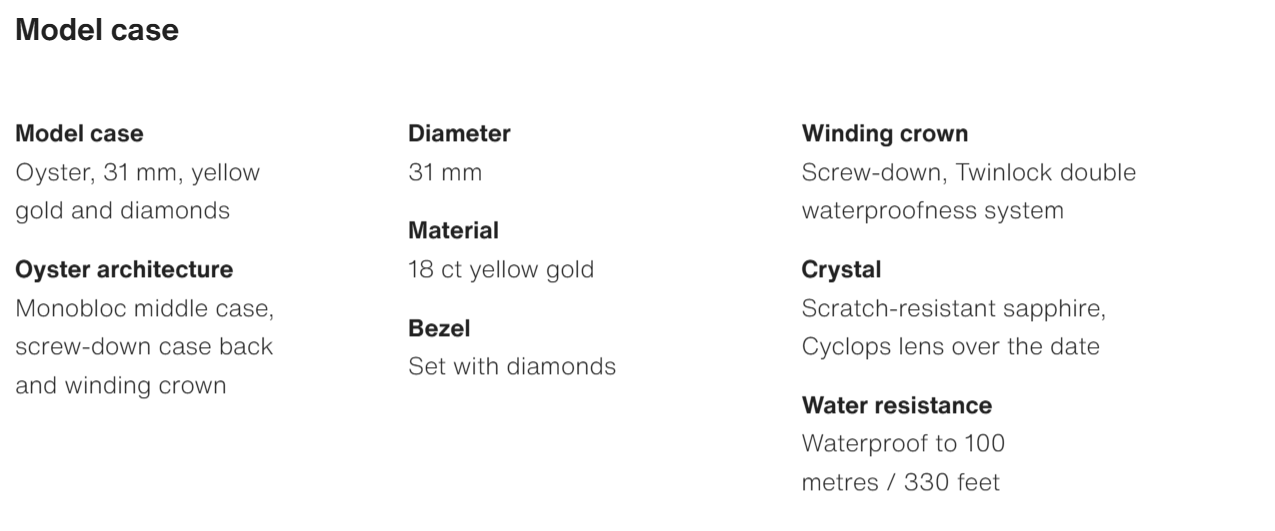Select the '18 ct yellow gold' value

coord(501,270)
